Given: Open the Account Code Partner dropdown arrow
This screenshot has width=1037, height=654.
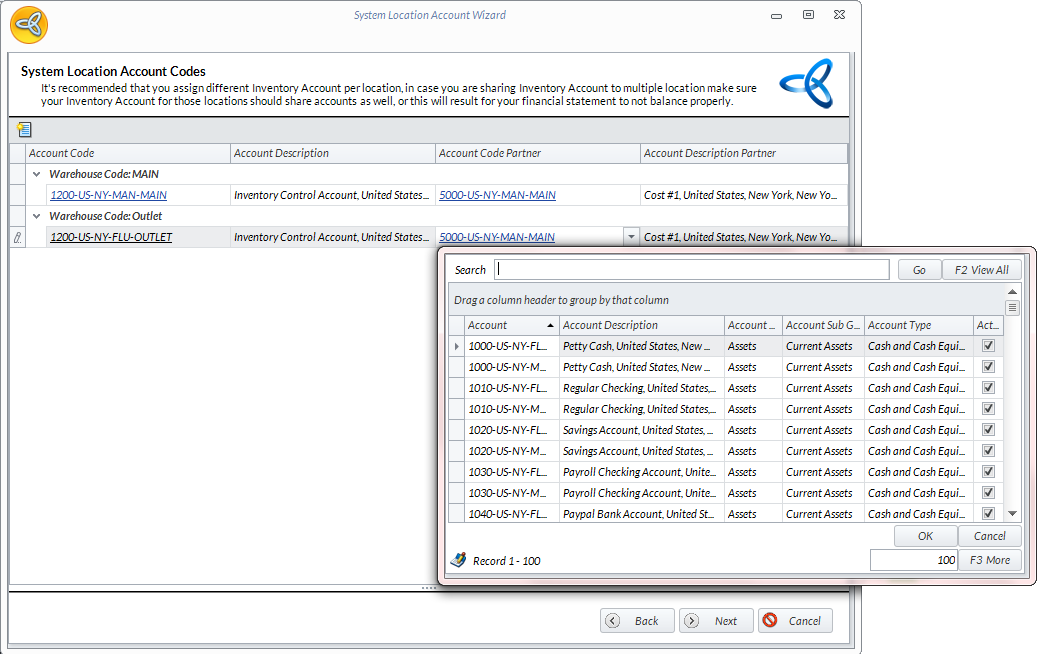Looking at the screenshot, I should click(630, 237).
